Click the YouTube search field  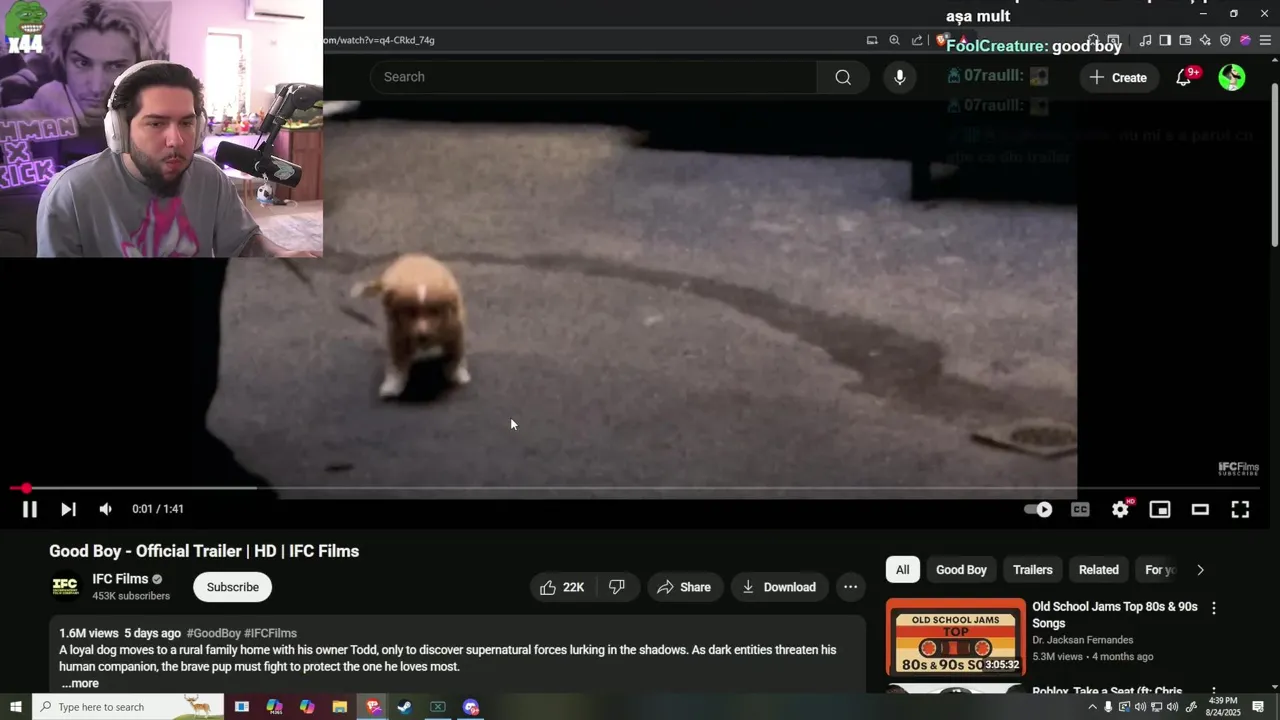click(594, 77)
